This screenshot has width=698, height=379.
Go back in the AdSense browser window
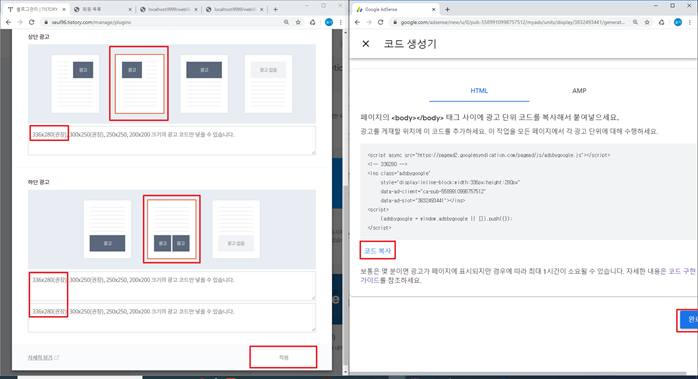pos(357,22)
